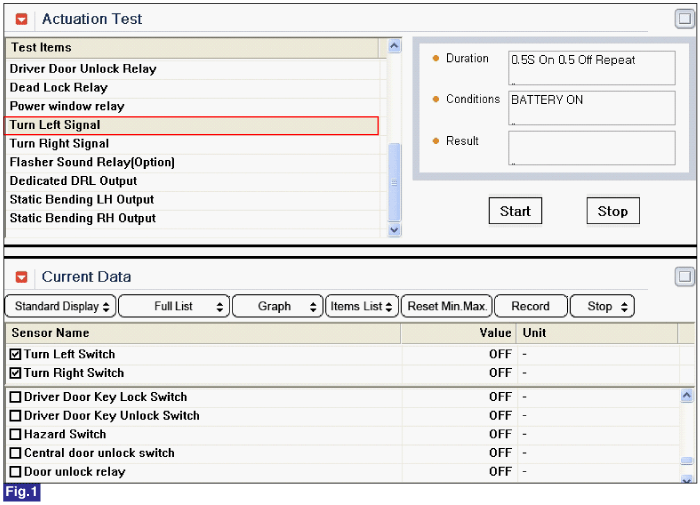This screenshot has width=700, height=505.
Task: Uncheck the Turn Left Switch checkbox
Action: pyautogui.click(x=15, y=355)
